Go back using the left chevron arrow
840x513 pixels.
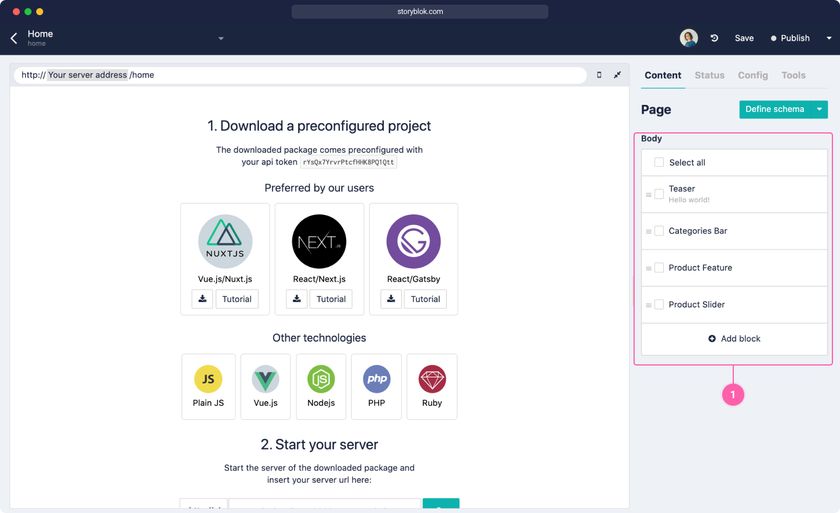(x=14, y=38)
